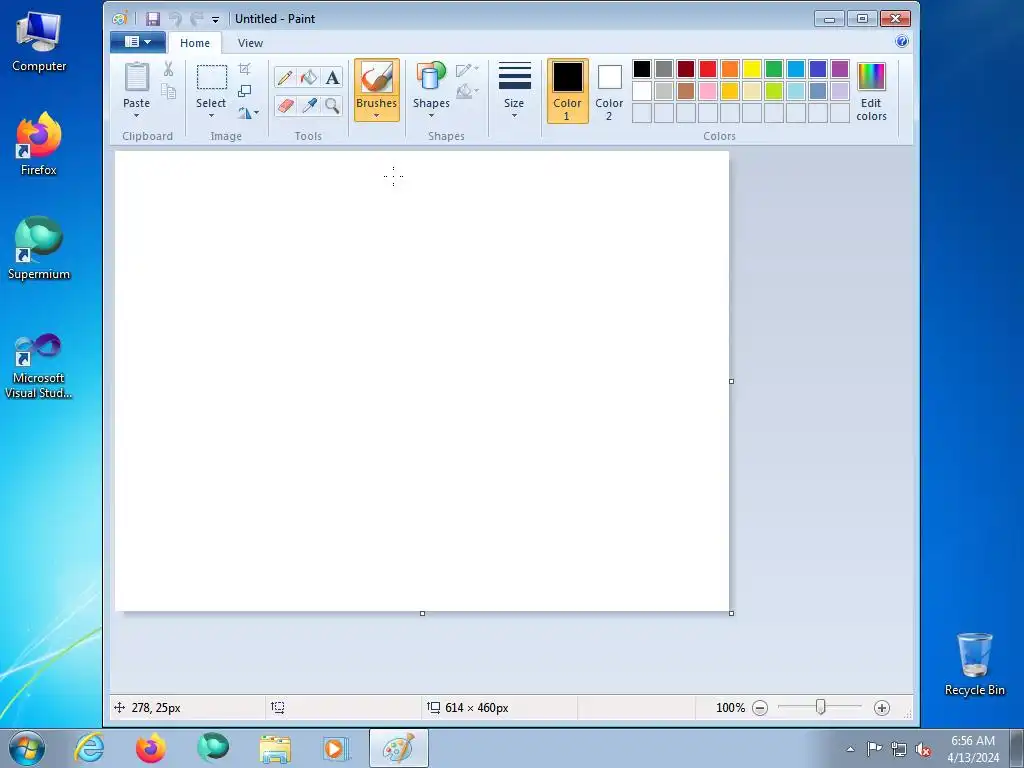
Task: Click the Copy icon in Clipboard group
Action: [168, 91]
